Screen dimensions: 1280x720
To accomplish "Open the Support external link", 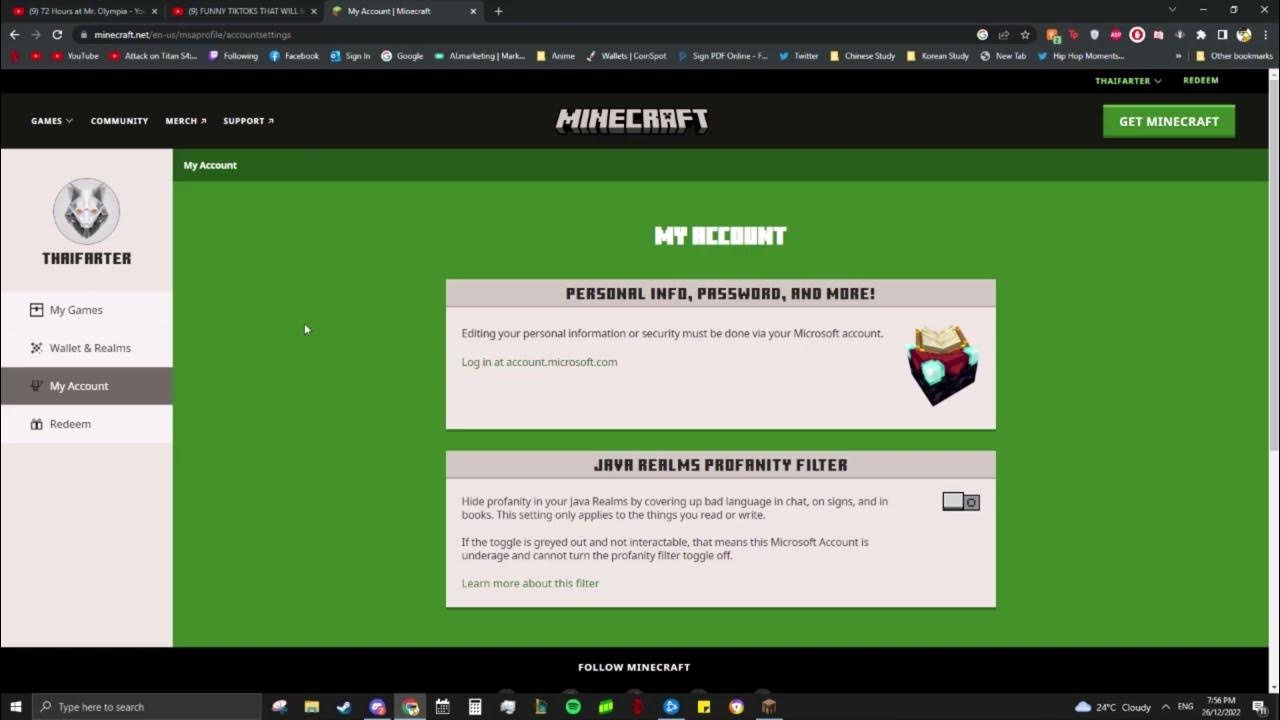I will pos(248,121).
